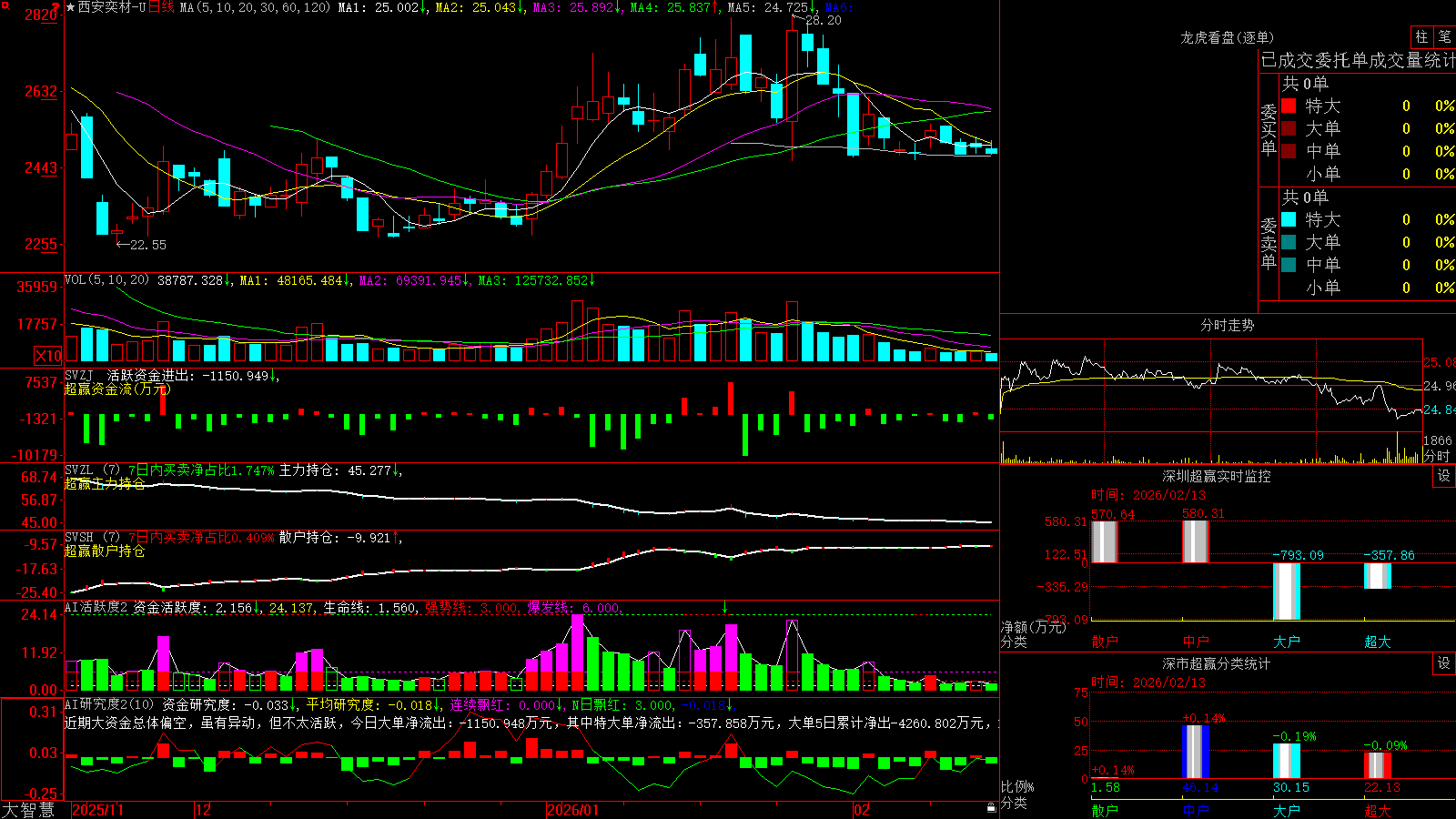Viewport: 1456px width, 819px height.
Task: Click the 西安奕材-U stock name
Action: pos(111,7)
